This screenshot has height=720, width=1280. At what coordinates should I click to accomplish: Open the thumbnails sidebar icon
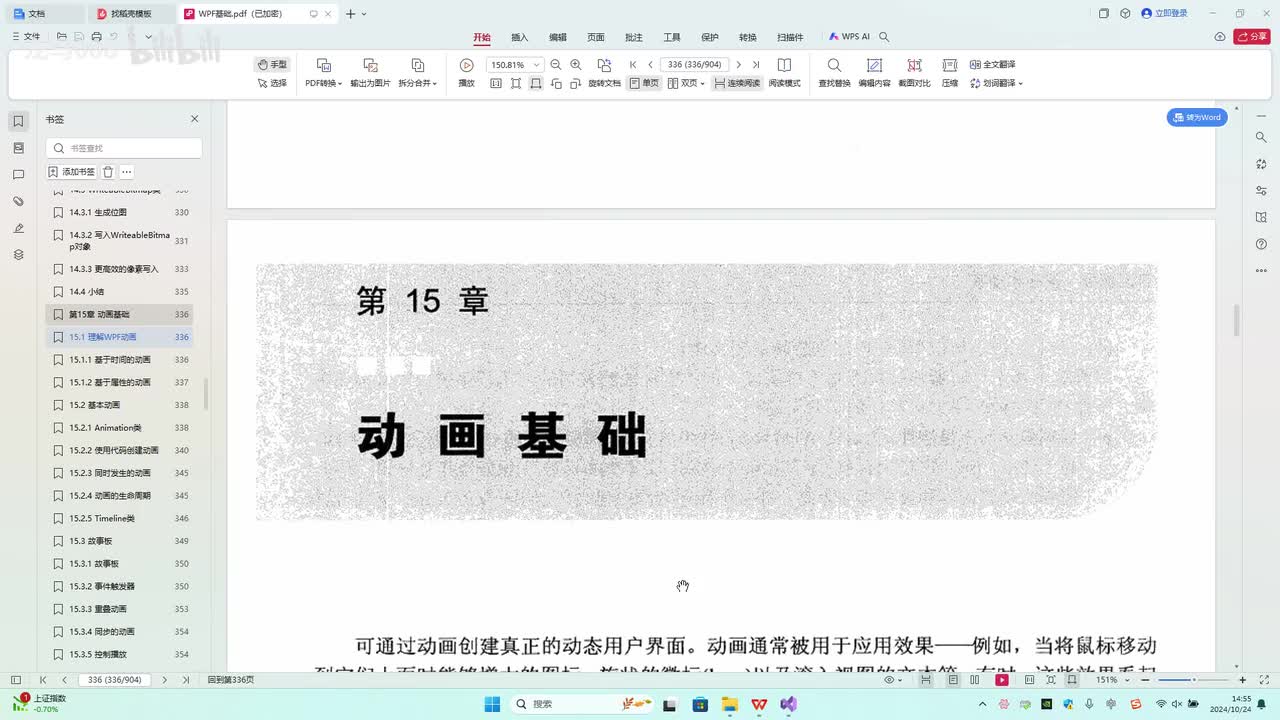pyautogui.click(x=18, y=148)
